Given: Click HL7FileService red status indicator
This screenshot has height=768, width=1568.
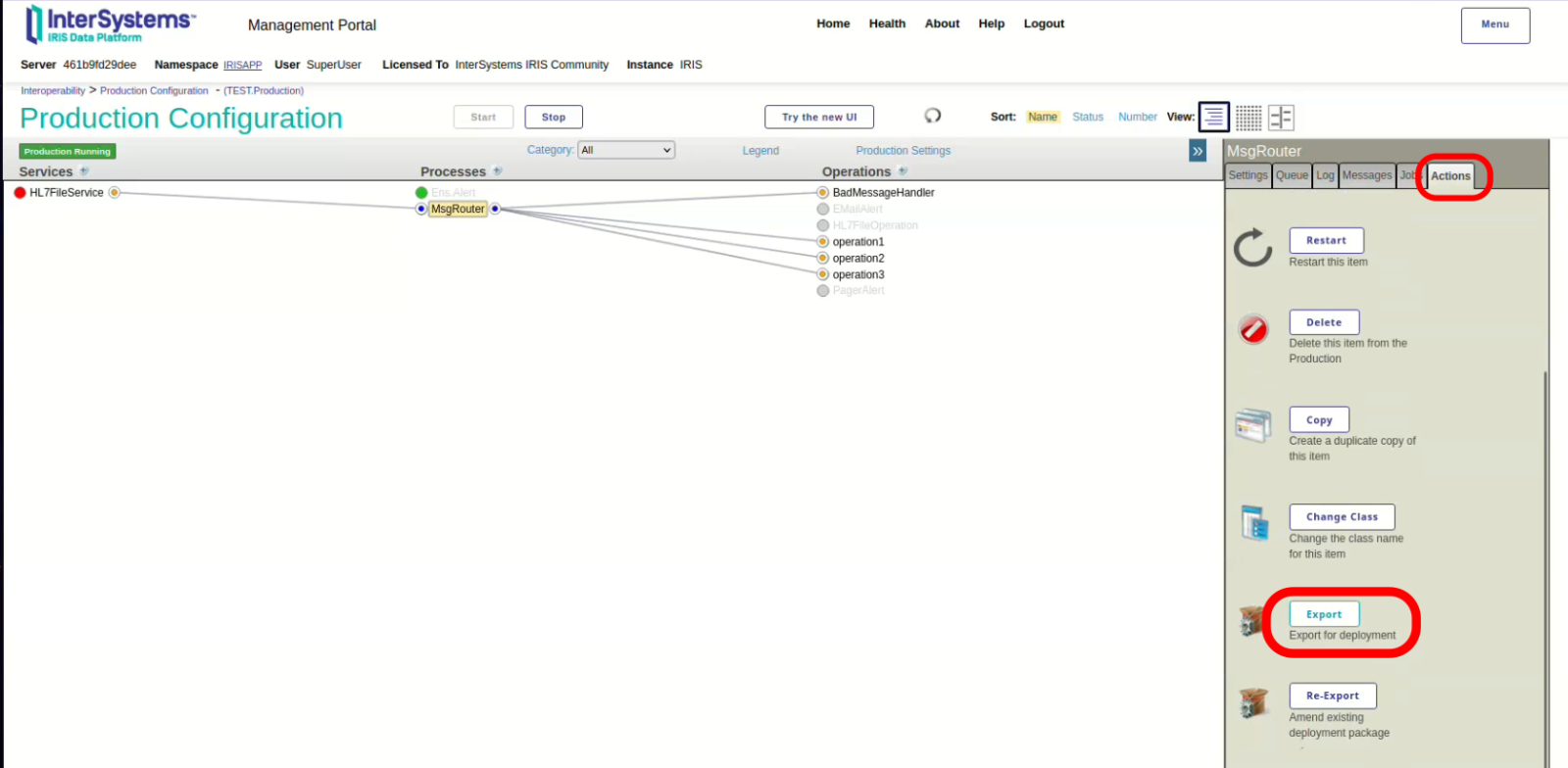Looking at the screenshot, I should click(x=20, y=193).
